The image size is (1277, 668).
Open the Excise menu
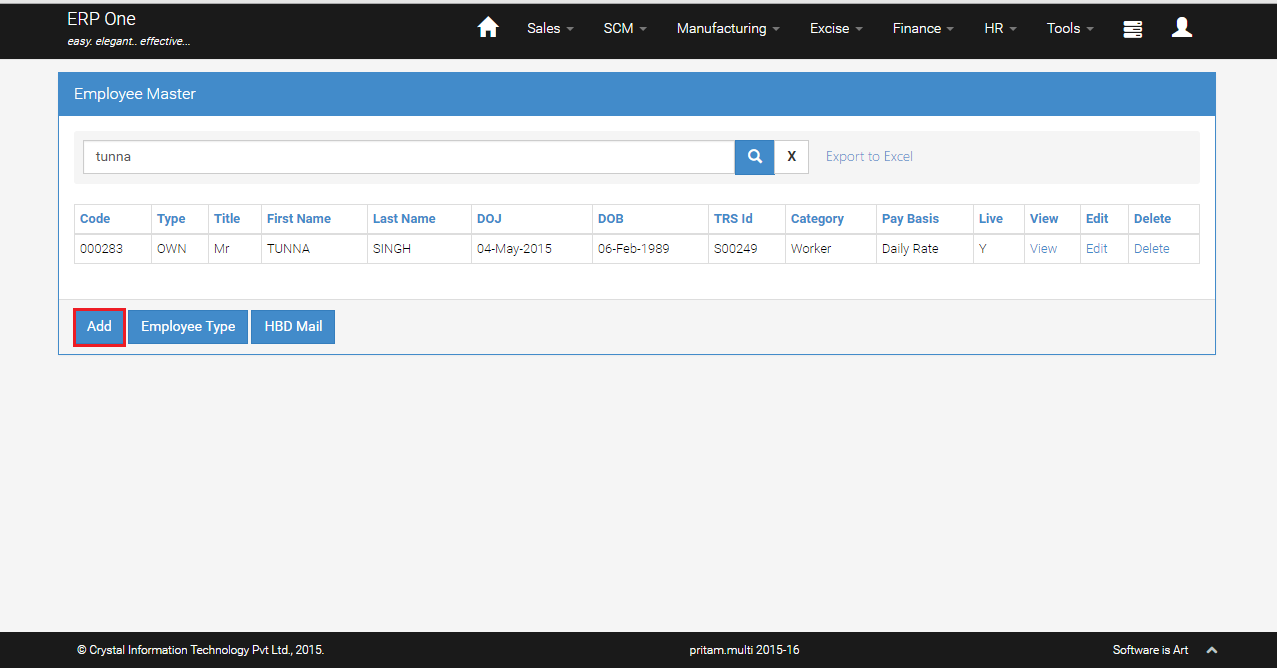pos(836,28)
